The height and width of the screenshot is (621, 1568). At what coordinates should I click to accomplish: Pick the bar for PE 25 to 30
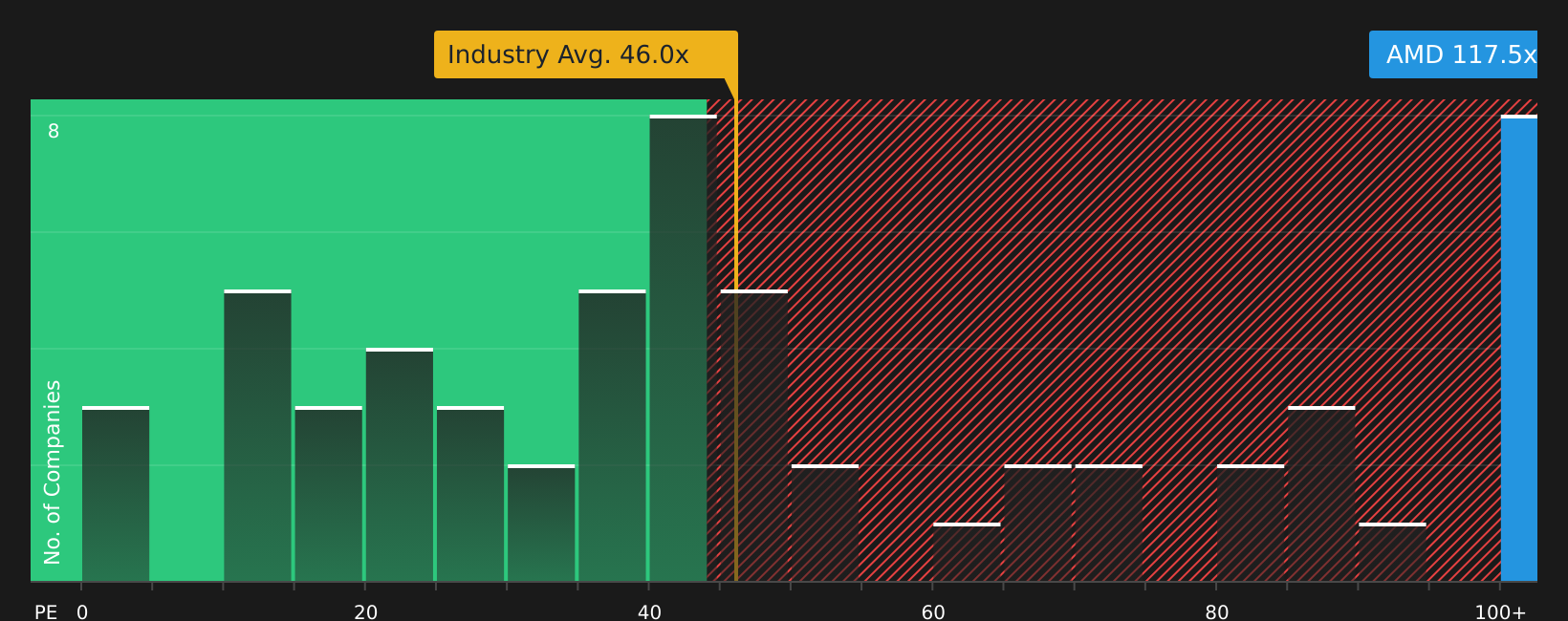470,494
